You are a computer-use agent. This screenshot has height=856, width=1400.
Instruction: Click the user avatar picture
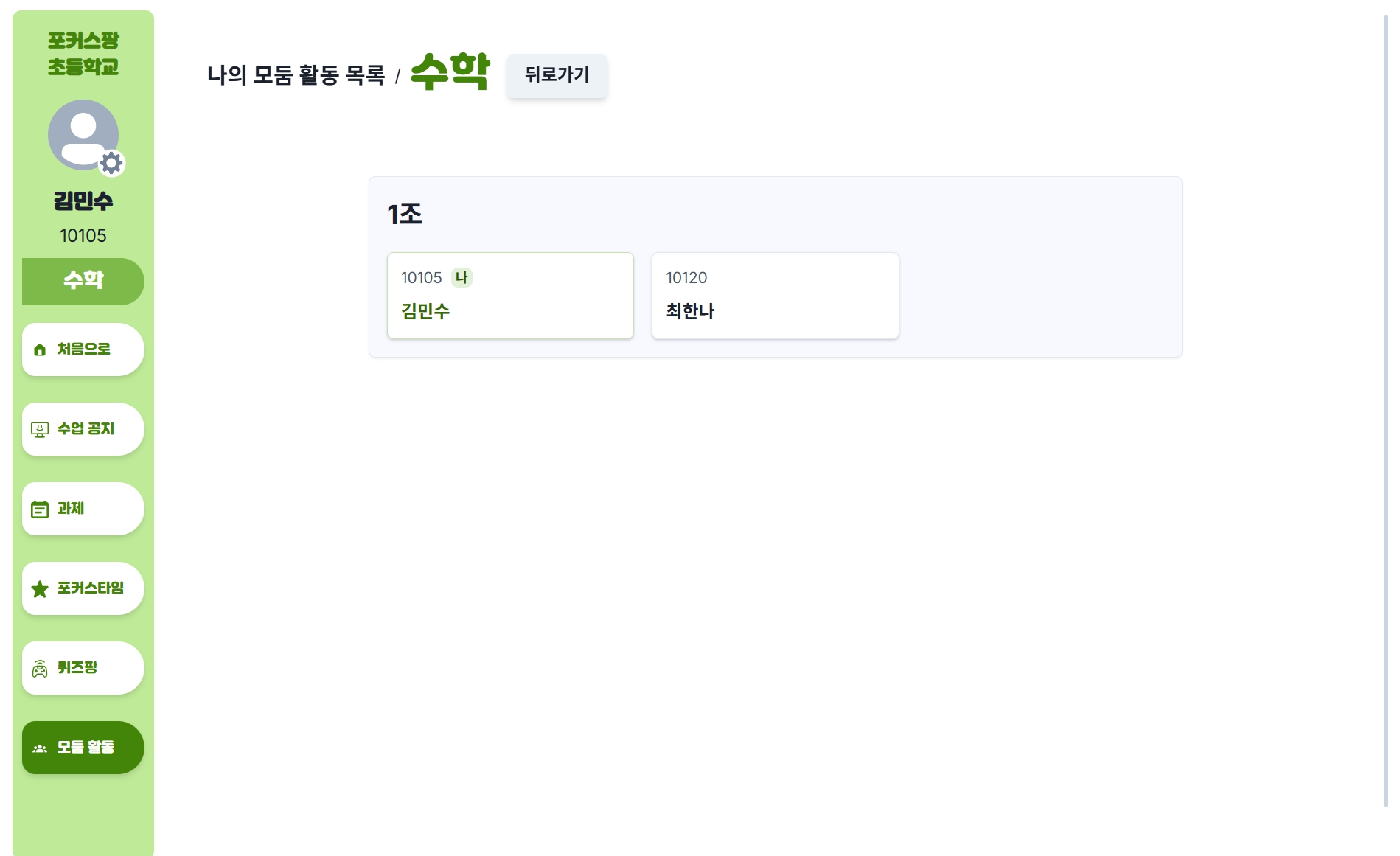pyautogui.click(x=83, y=135)
